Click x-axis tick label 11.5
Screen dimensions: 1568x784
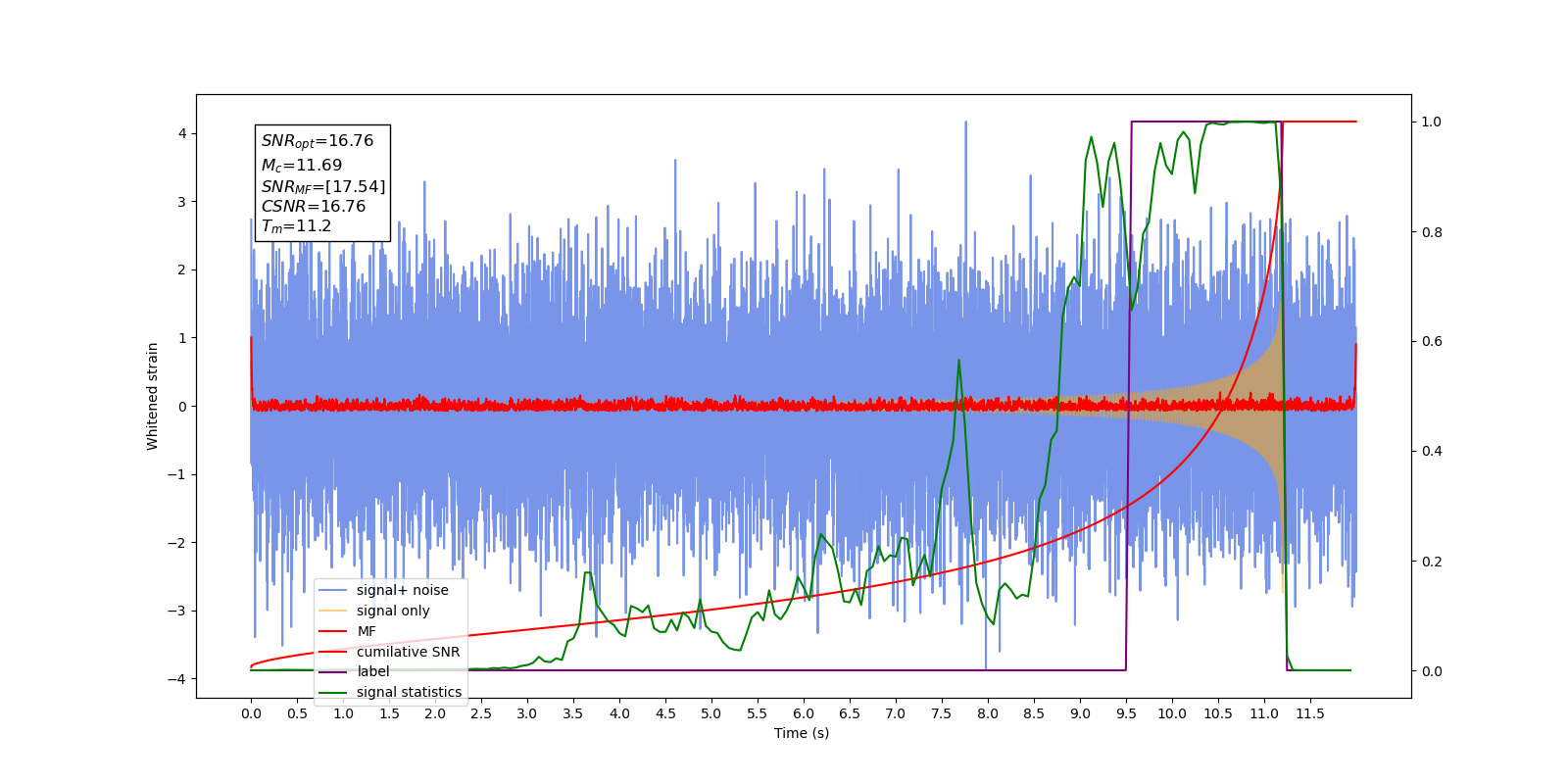pos(1310,713)
